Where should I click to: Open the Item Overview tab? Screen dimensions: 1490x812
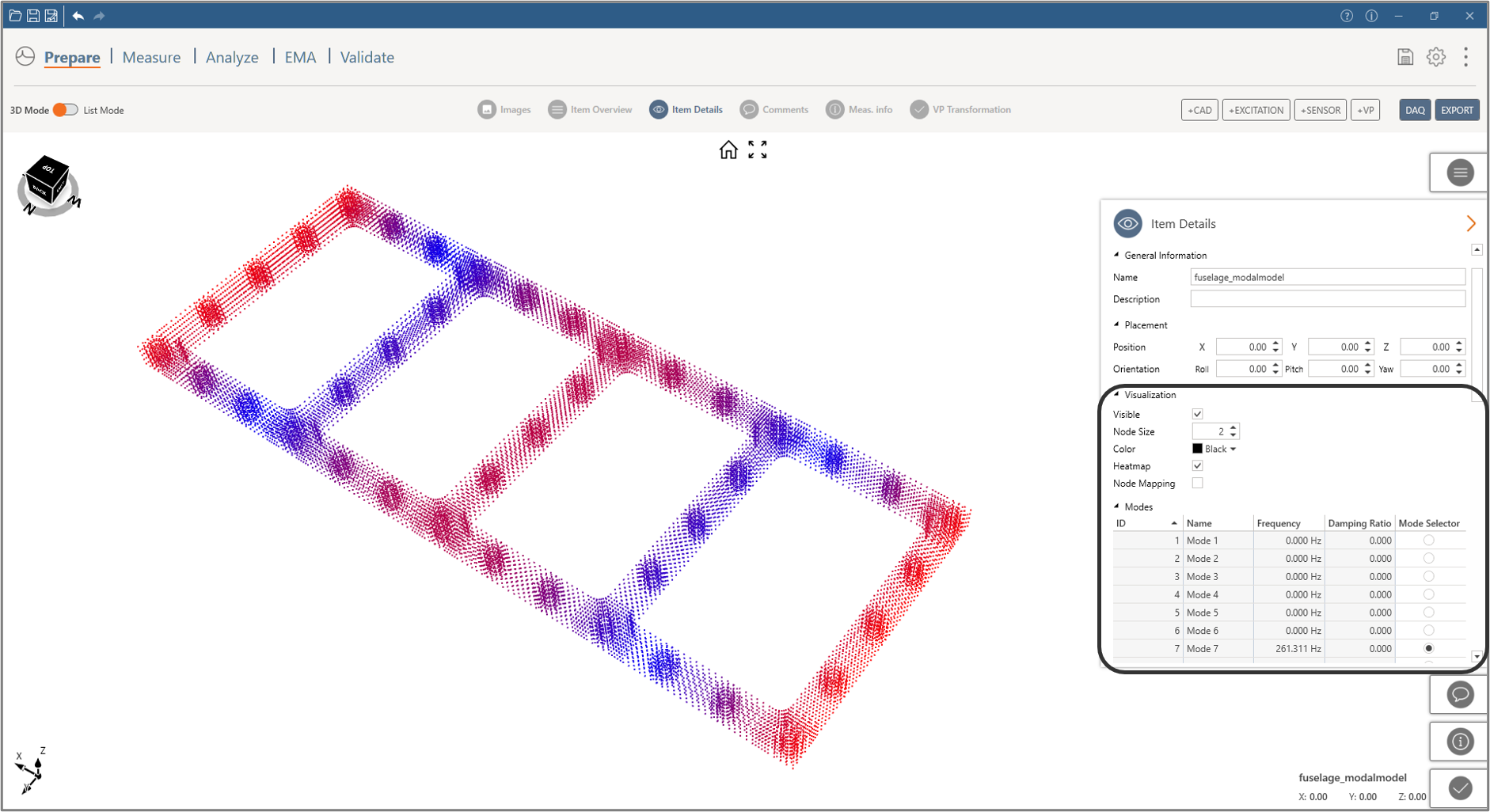[x=590, y=110]
